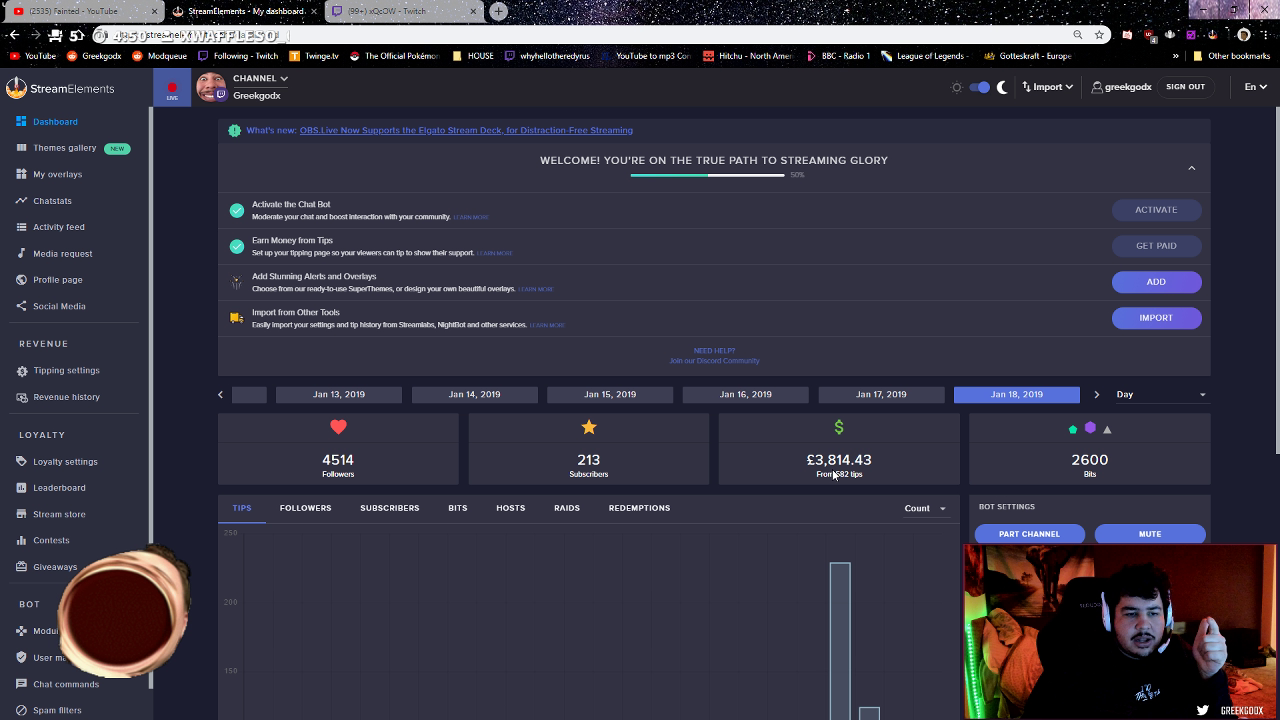The height and width of the screenshot is (720, 1280).
Task: Go to previous dates with left arrow
Action: coord(221,394)
